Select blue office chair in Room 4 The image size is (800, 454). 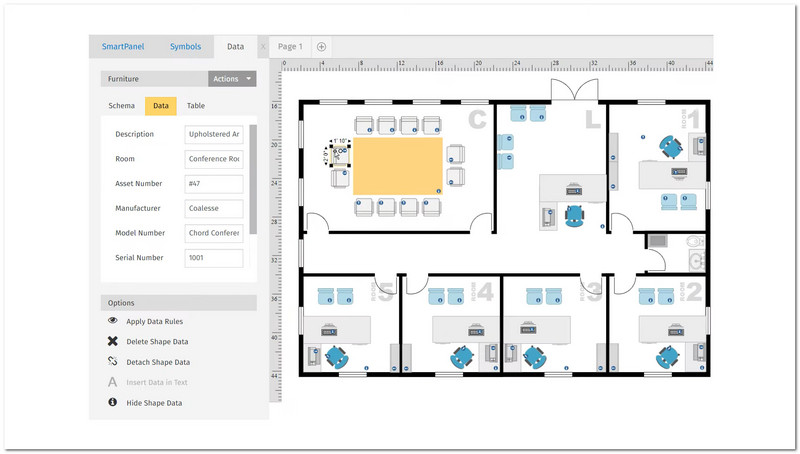click(x=462, y=357)
